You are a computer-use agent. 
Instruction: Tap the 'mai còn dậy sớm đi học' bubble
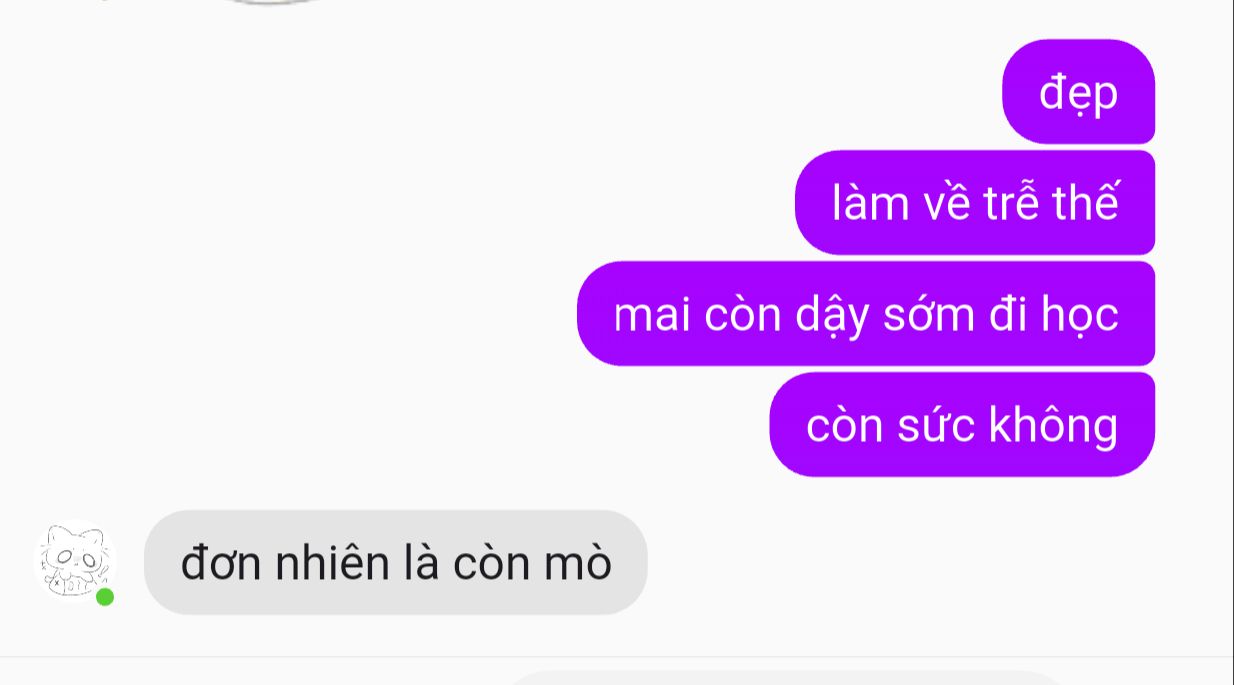[x=866, y=314]
